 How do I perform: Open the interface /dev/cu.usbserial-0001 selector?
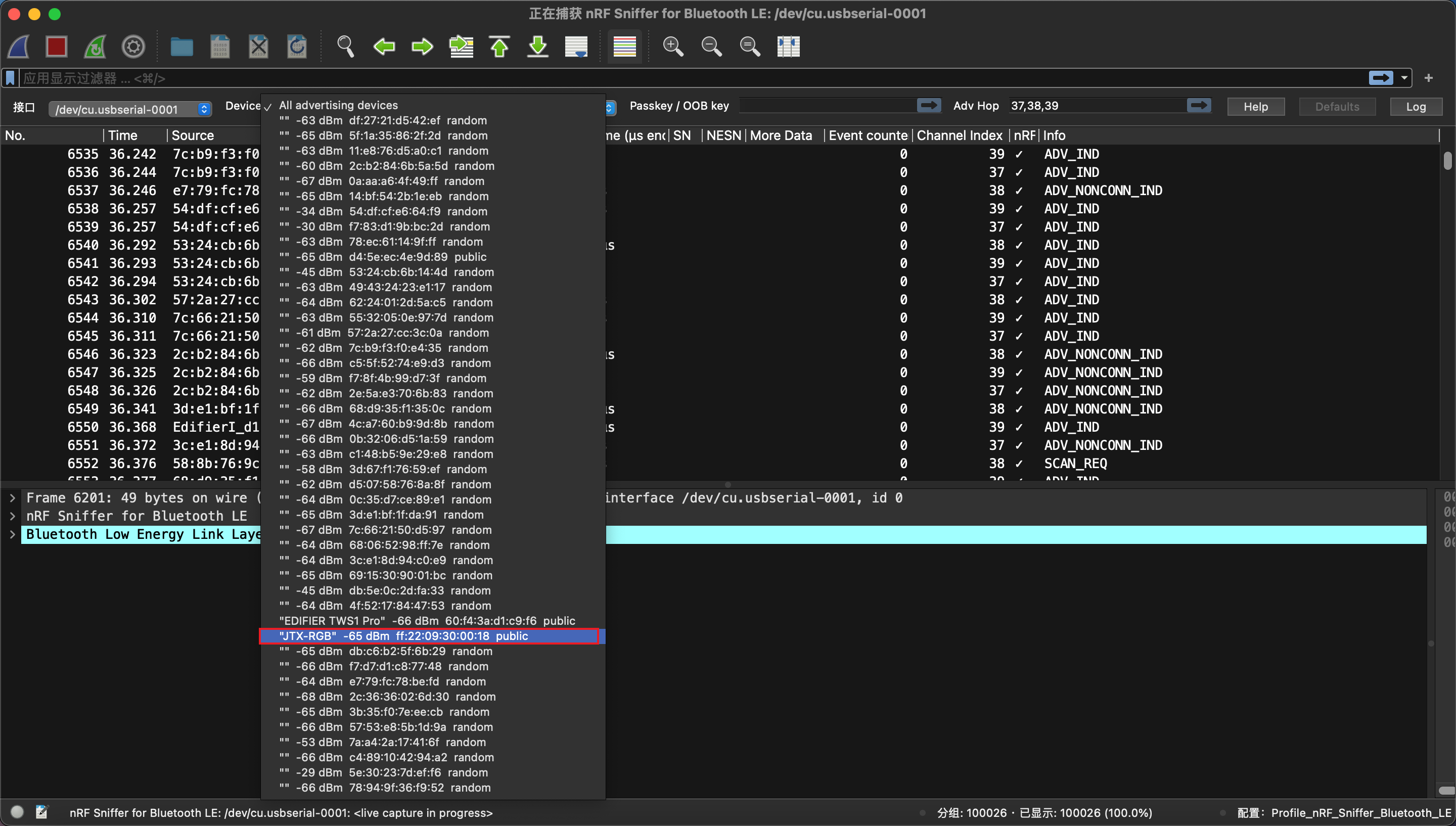click(x=130, y=109)
